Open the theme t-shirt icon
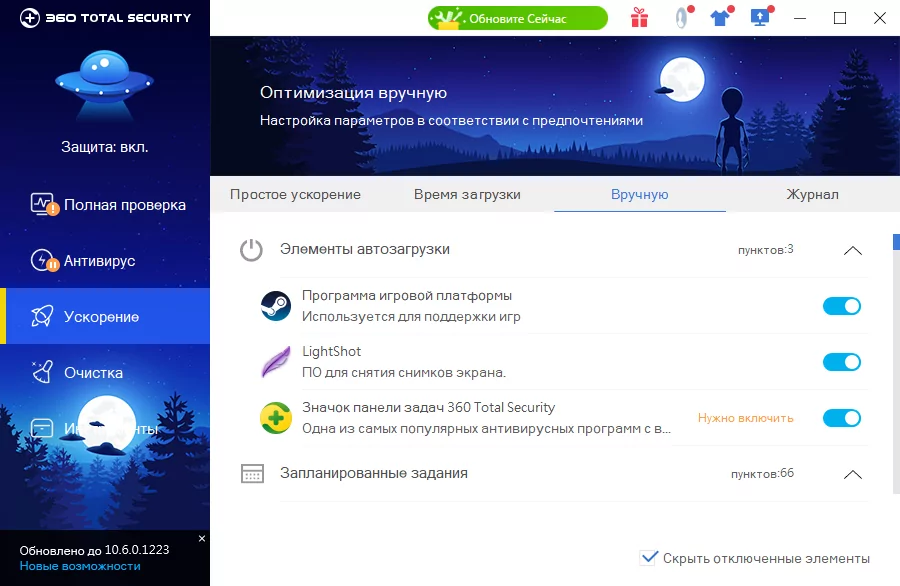The width and height of the screenshot is (900, 586). (x=720, y=18)
